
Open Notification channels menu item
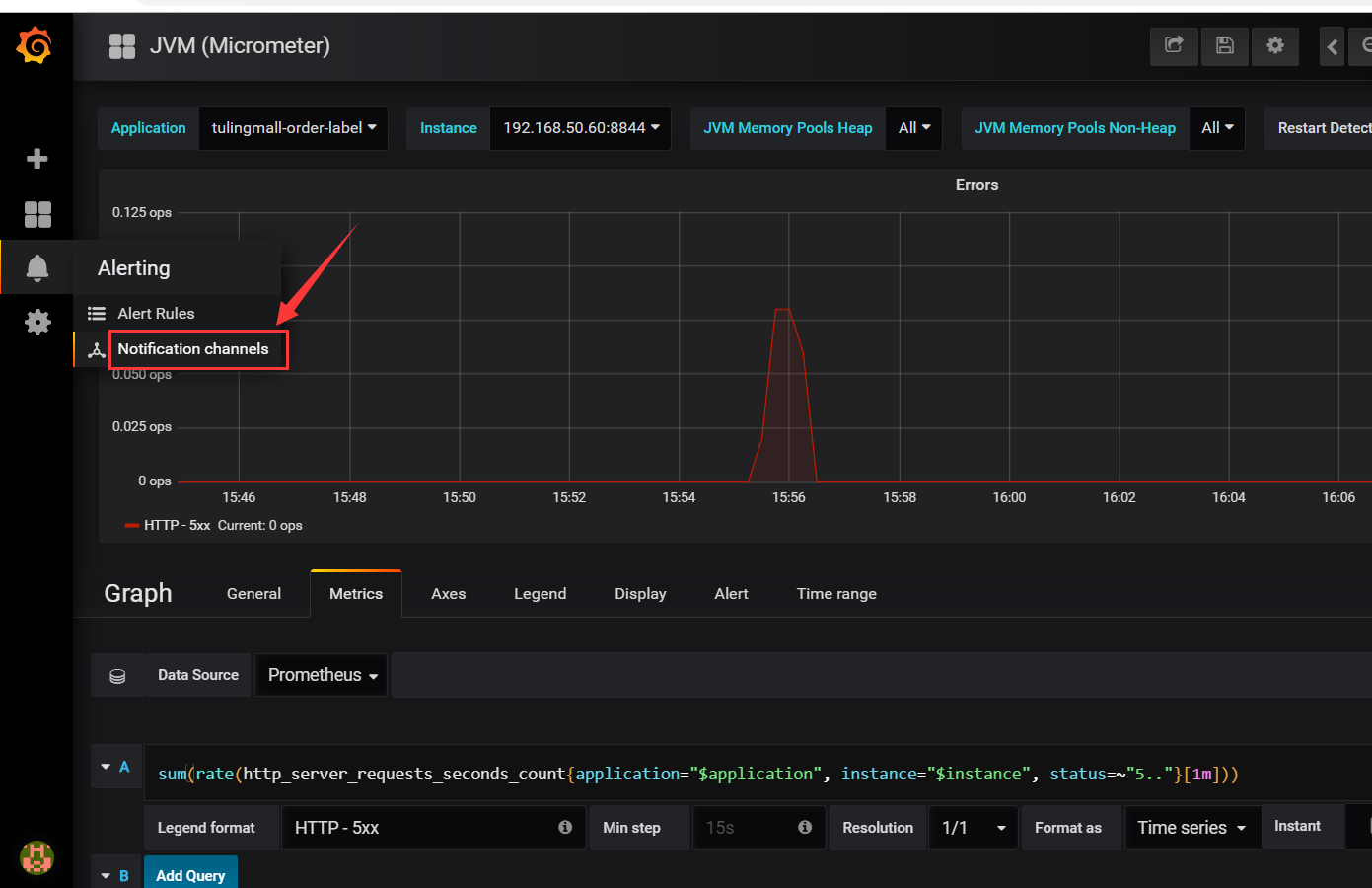pos(193,349)
